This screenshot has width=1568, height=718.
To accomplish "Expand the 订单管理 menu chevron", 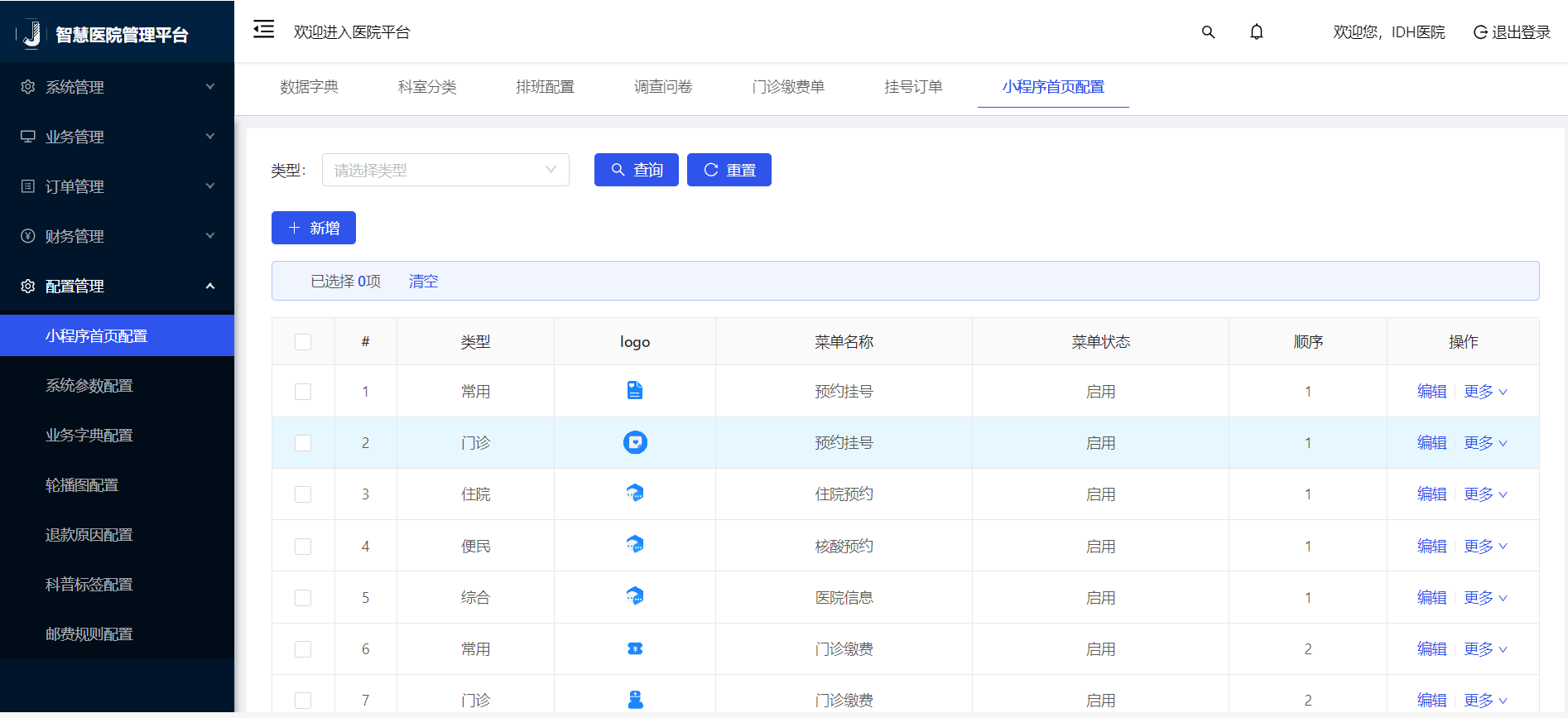I will pyautogui.click(x=210, y=186).
